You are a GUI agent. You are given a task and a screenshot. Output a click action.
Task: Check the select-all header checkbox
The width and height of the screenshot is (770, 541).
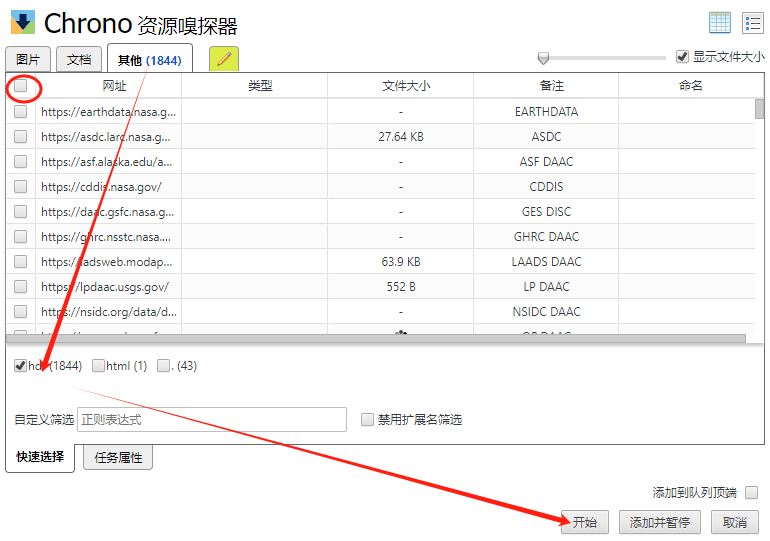21,86
